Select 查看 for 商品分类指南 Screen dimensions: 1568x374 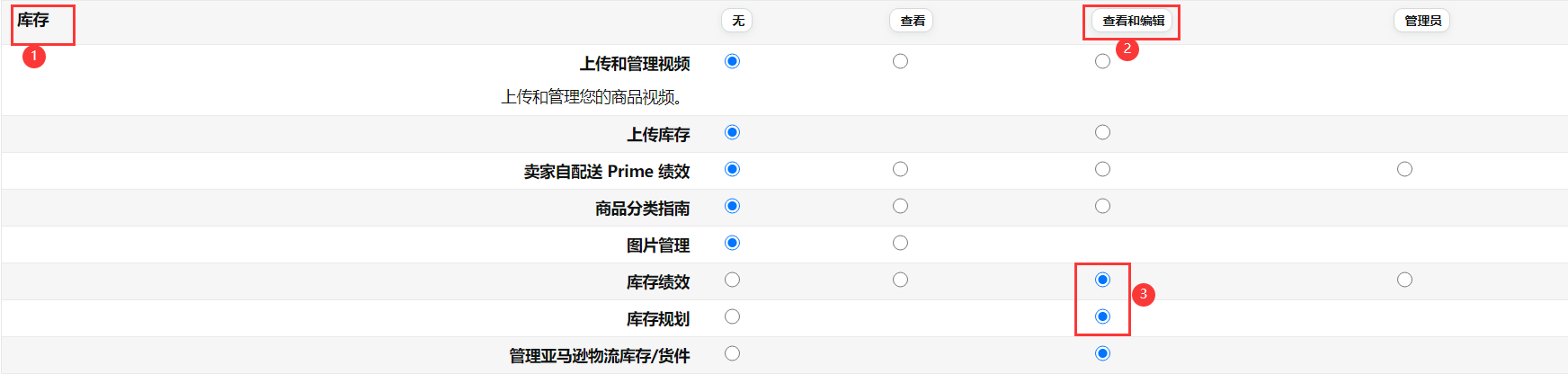point(900,206)
